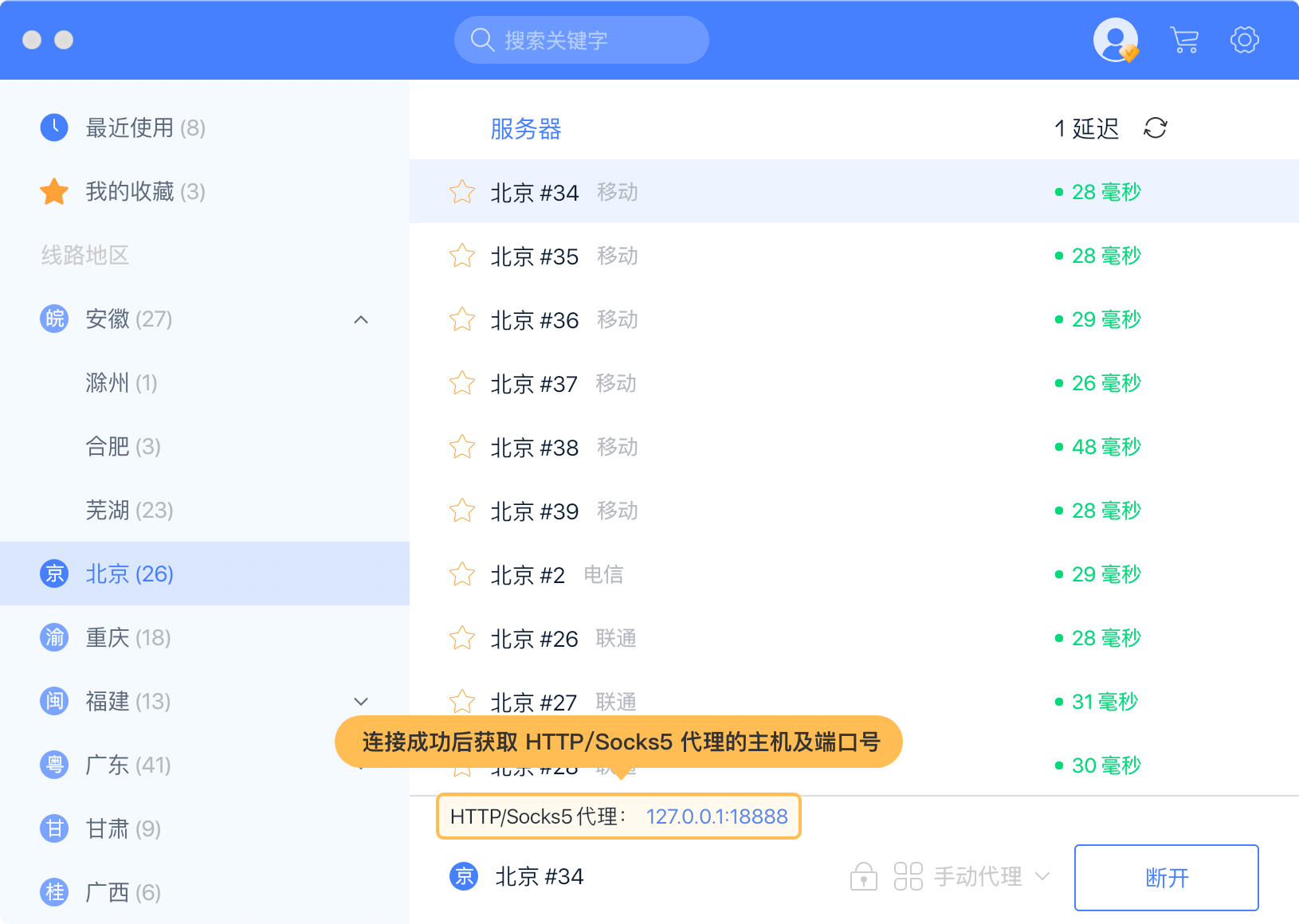Open settings via the gear icon
This screenshot has height=924, width=1299.
point(1244,40)
